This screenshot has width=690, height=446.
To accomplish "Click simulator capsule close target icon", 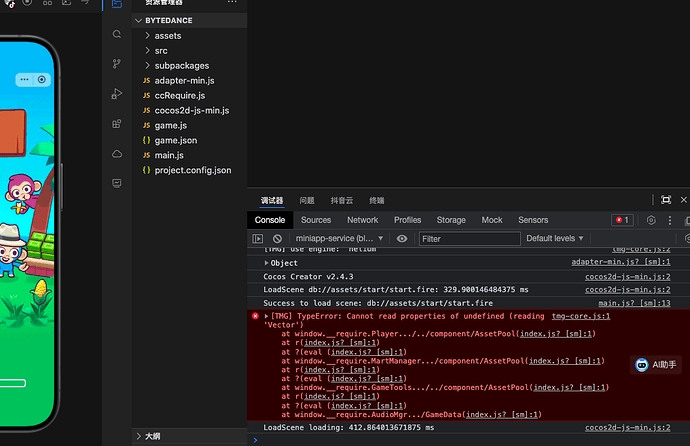I will [x=41, y=80].
